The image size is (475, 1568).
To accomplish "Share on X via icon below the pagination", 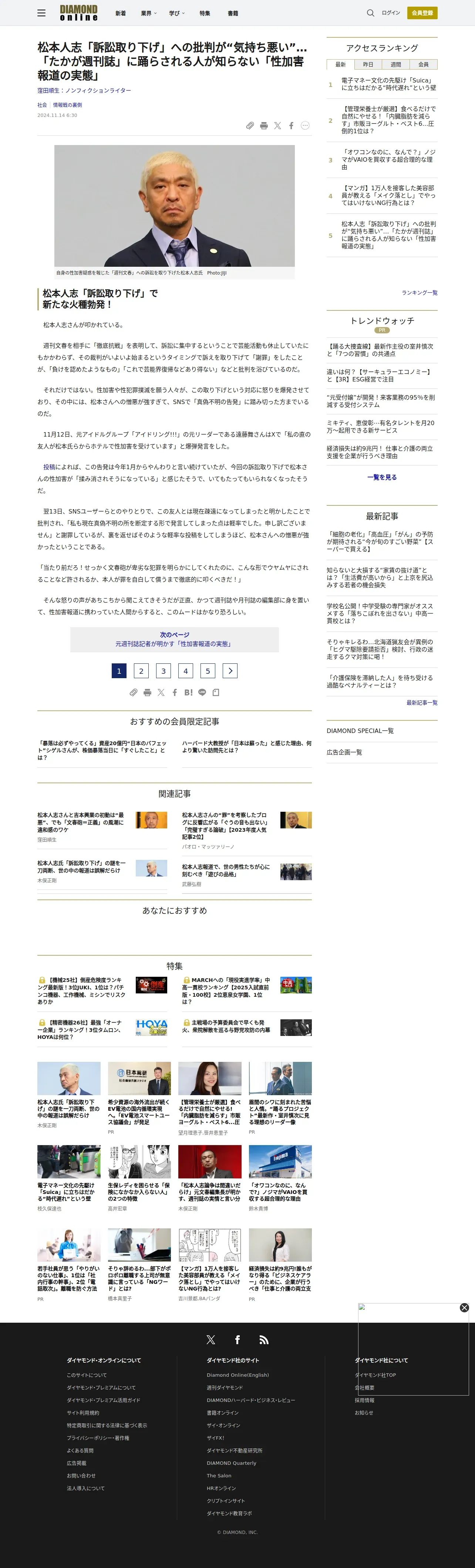I will pos(161,692).
